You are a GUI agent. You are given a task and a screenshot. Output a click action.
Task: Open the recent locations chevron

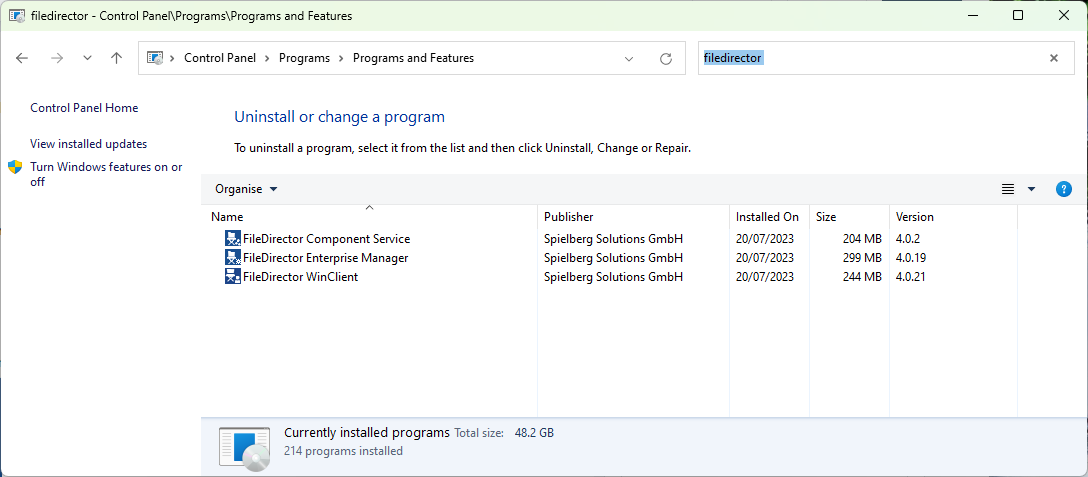87,58
